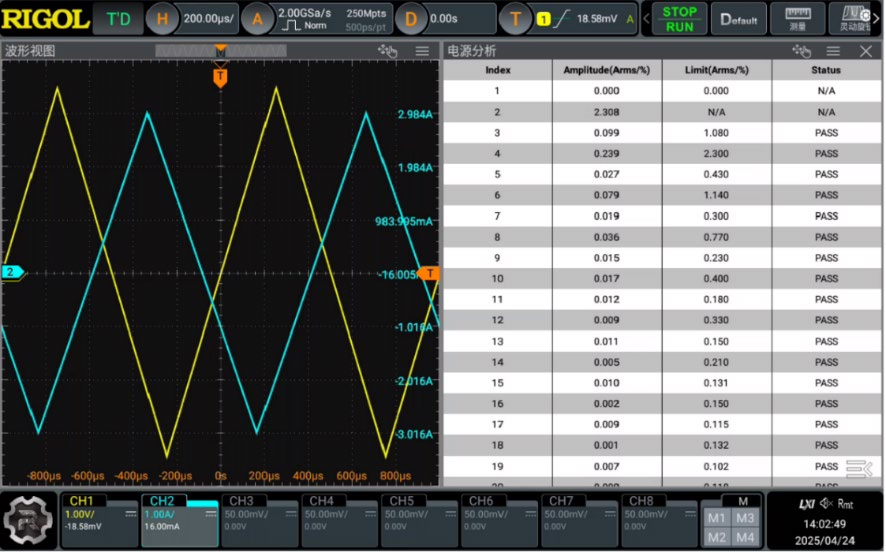Enable the CH4 channel

(322, 501)
